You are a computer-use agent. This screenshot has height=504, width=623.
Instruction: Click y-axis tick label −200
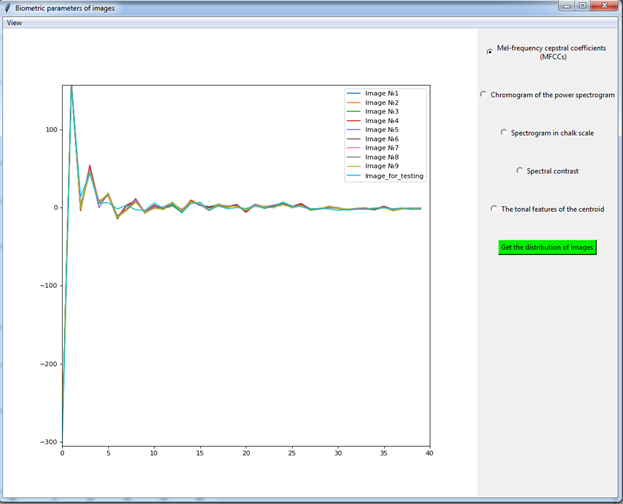[x=49, y=364]
